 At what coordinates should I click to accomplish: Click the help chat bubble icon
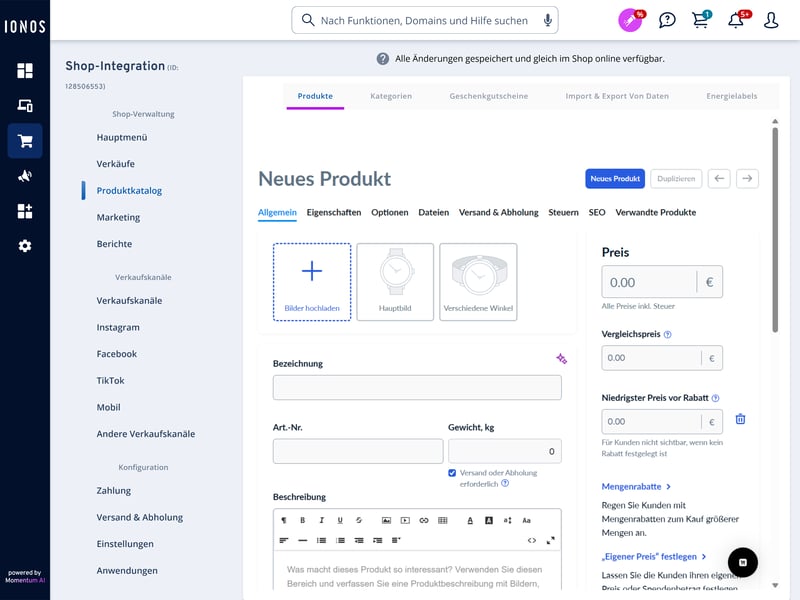pyautogui.click(x=667, y=20)
